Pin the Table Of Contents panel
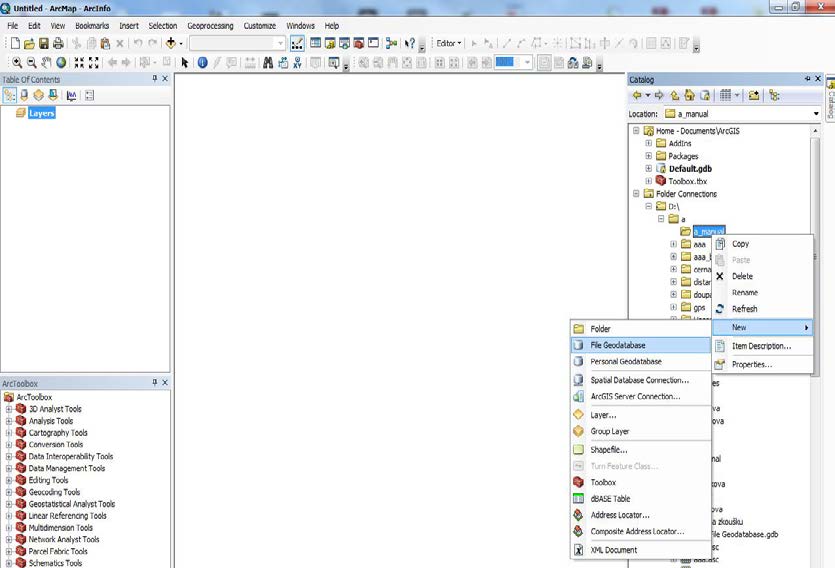Viewport: 835px width, 568px height. coord(154,79)
